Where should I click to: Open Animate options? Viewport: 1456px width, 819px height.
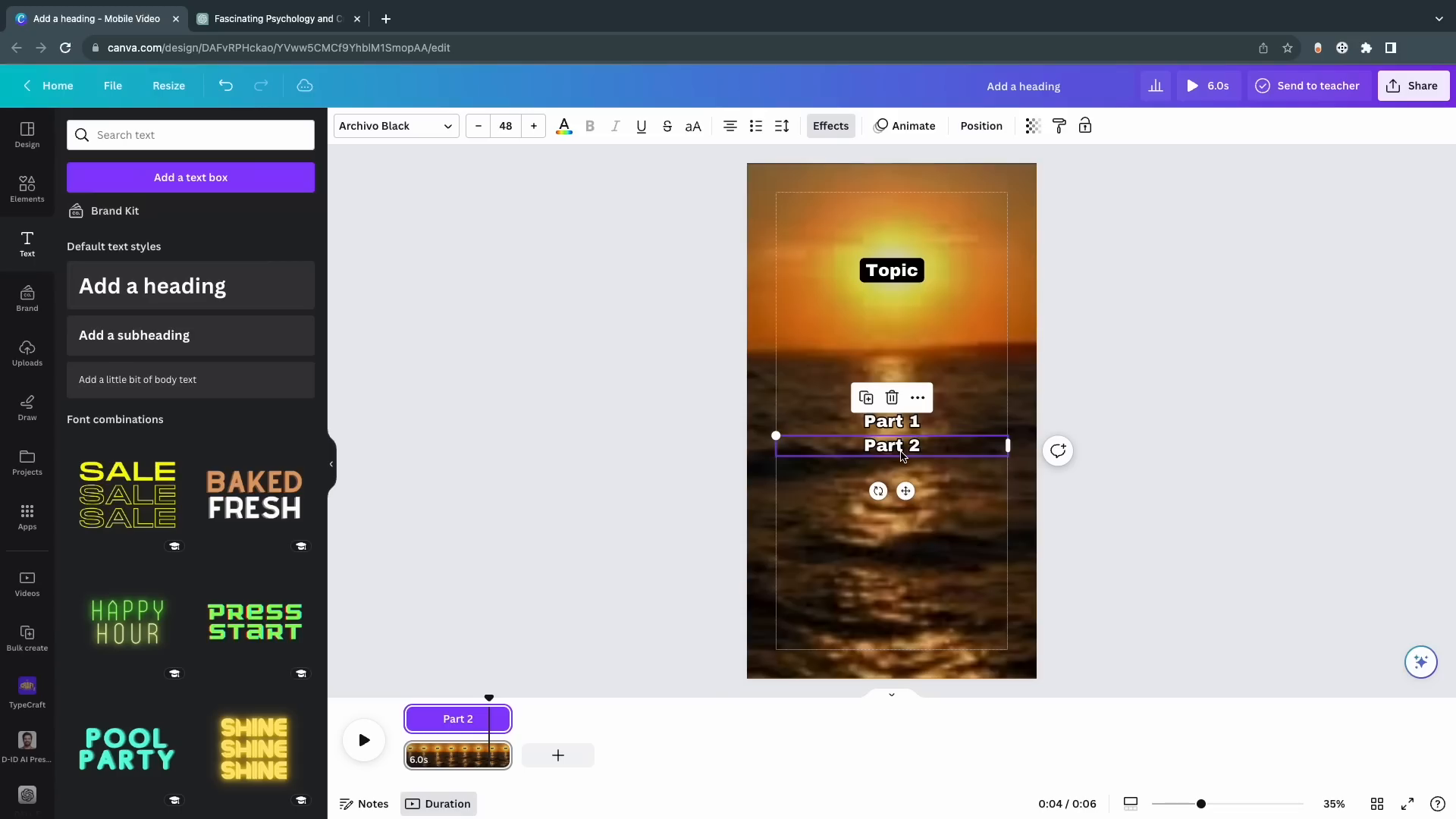click(x=905, y=126)
